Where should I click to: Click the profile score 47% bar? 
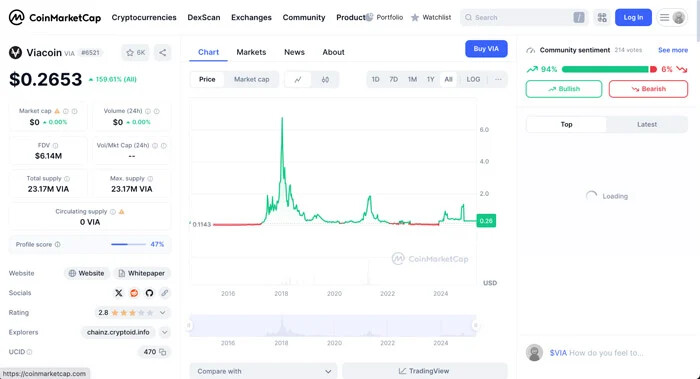pyautogui.click(x=128, y=245)
